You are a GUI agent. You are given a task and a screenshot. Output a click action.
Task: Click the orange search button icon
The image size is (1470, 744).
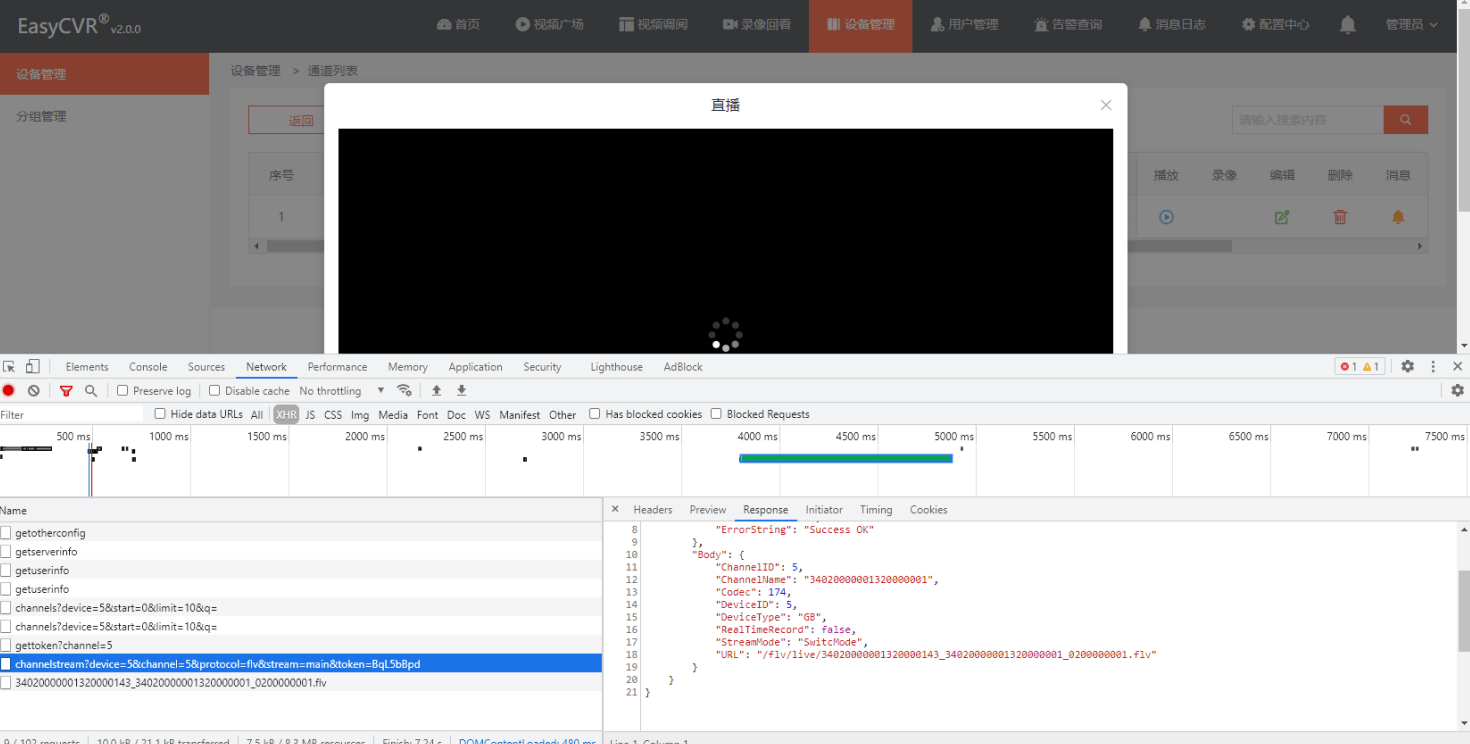coord(1405,120)
